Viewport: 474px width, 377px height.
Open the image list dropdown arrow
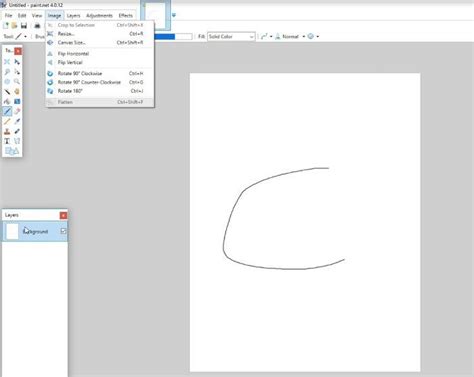174,15
